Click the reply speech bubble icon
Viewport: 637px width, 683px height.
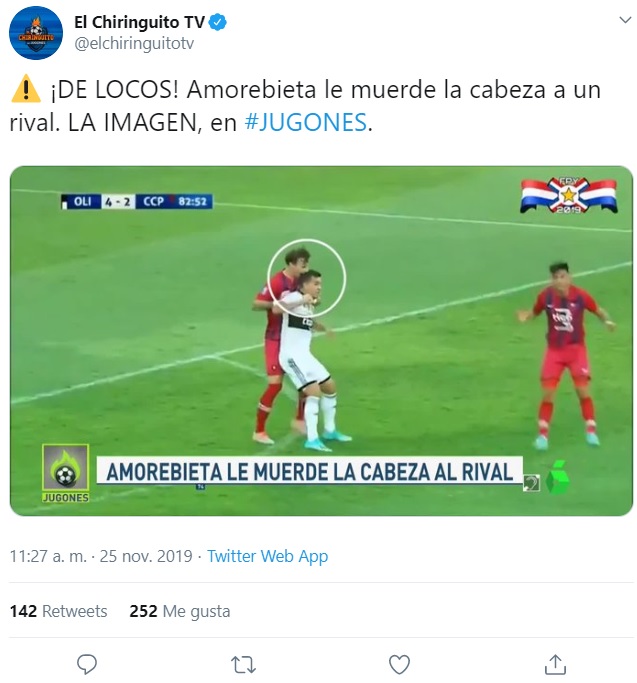coord(87,664)
